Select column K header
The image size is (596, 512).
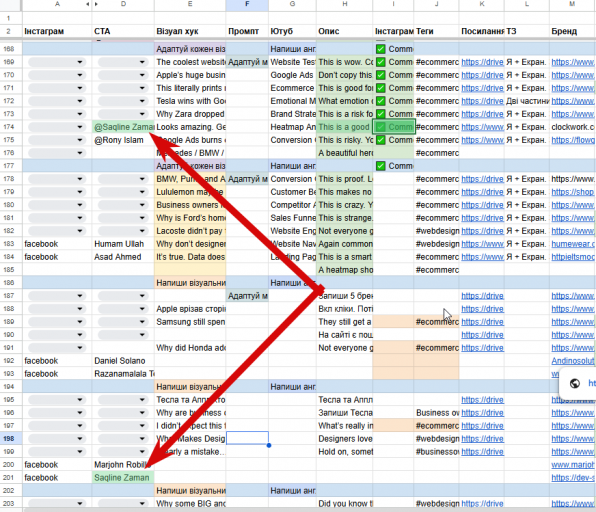(x=482, y=4)
